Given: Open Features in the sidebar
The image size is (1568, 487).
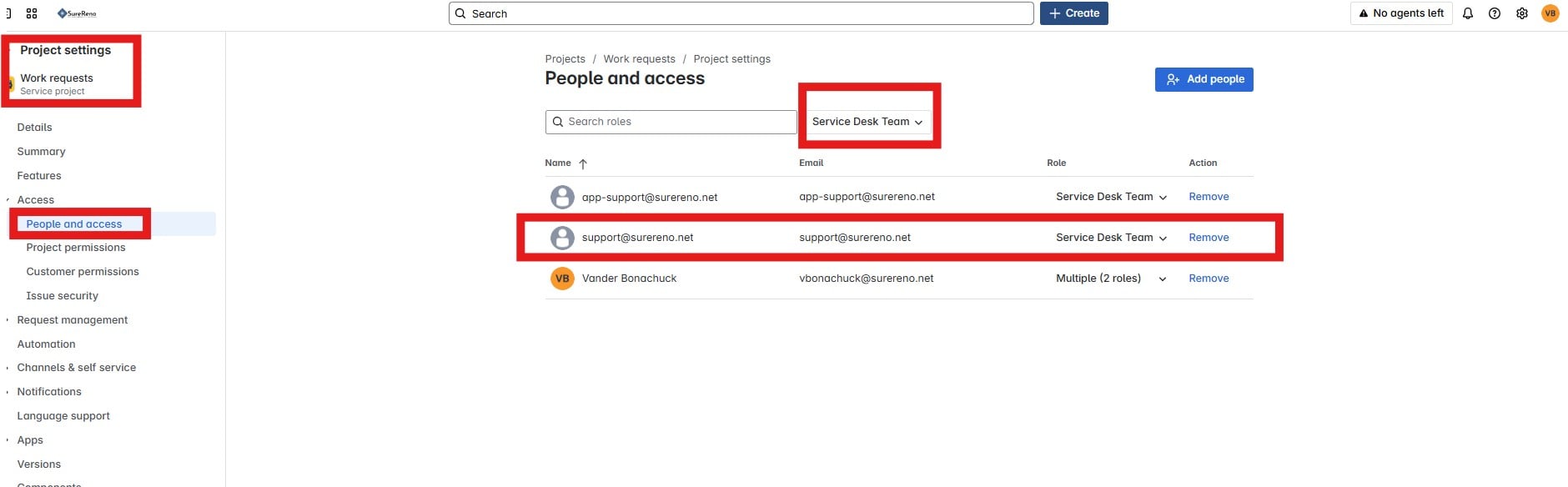Looking at the screenshot, I should (39, 176).
